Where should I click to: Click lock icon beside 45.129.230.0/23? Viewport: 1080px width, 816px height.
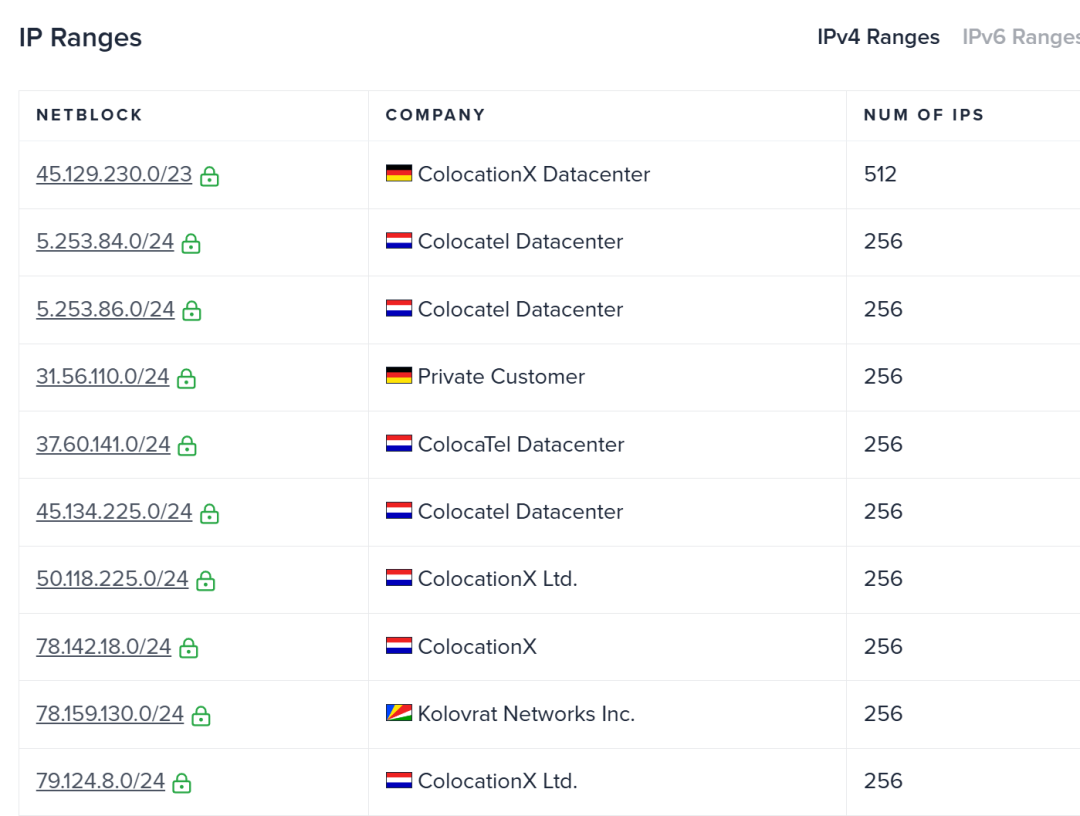pyautogui.click(x=209, y=176)
